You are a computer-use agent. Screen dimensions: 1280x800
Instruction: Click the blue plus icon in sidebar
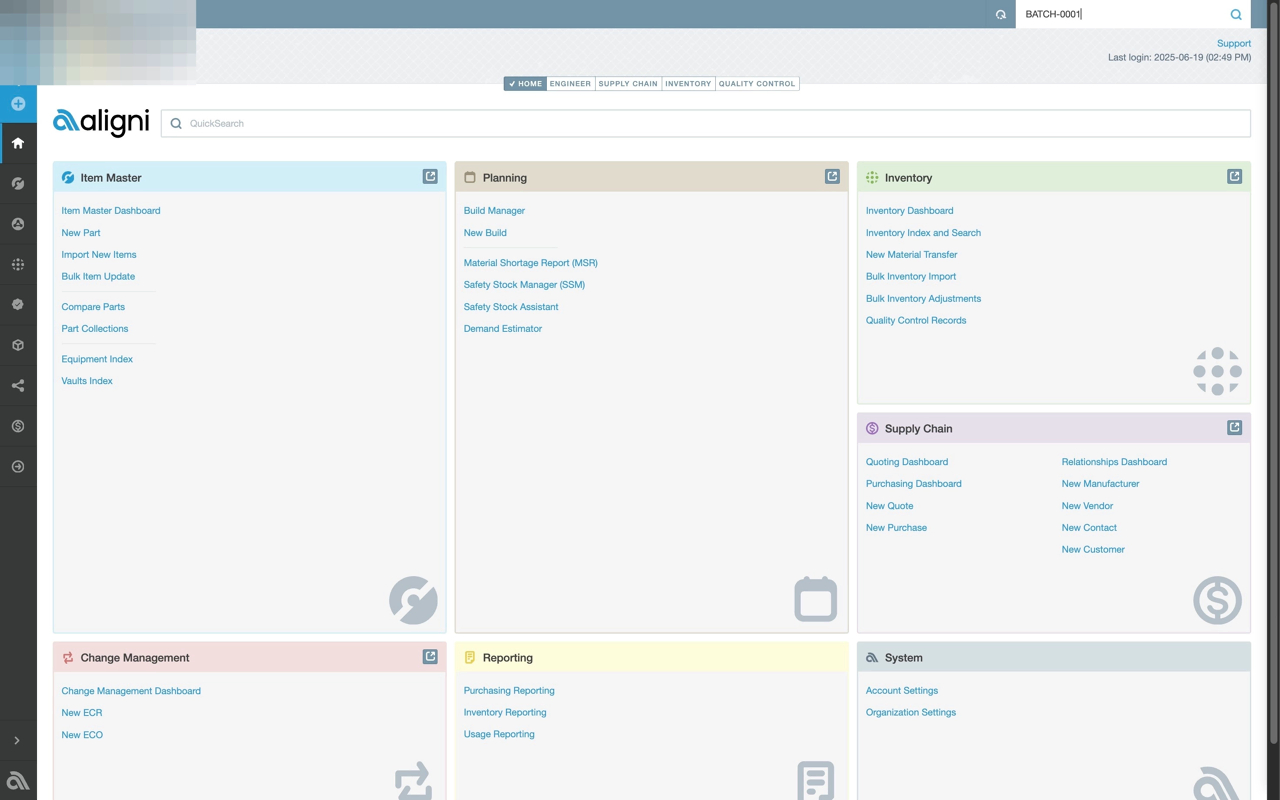coord(18,104)
